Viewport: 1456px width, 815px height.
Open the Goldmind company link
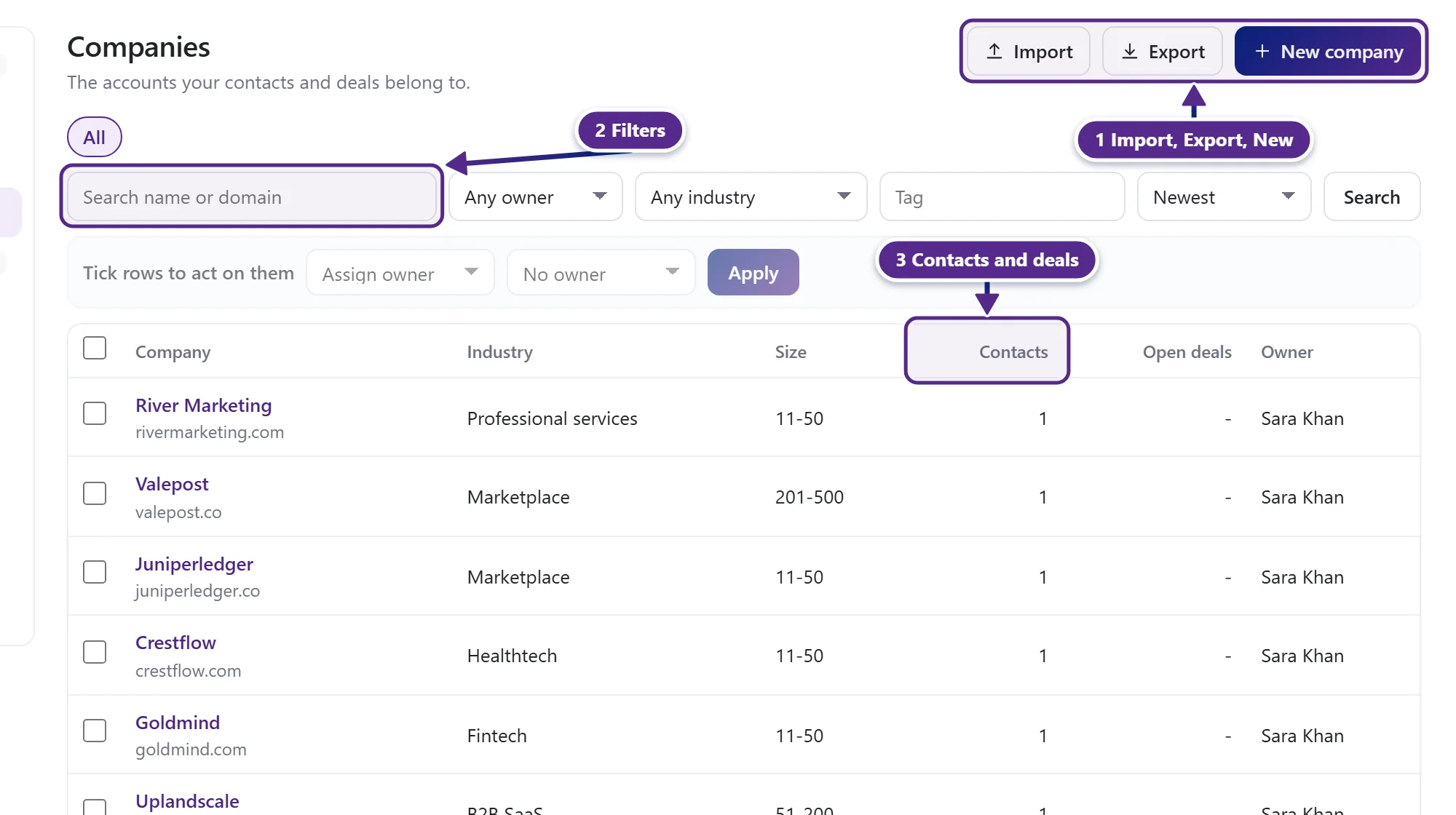point(178,723)
